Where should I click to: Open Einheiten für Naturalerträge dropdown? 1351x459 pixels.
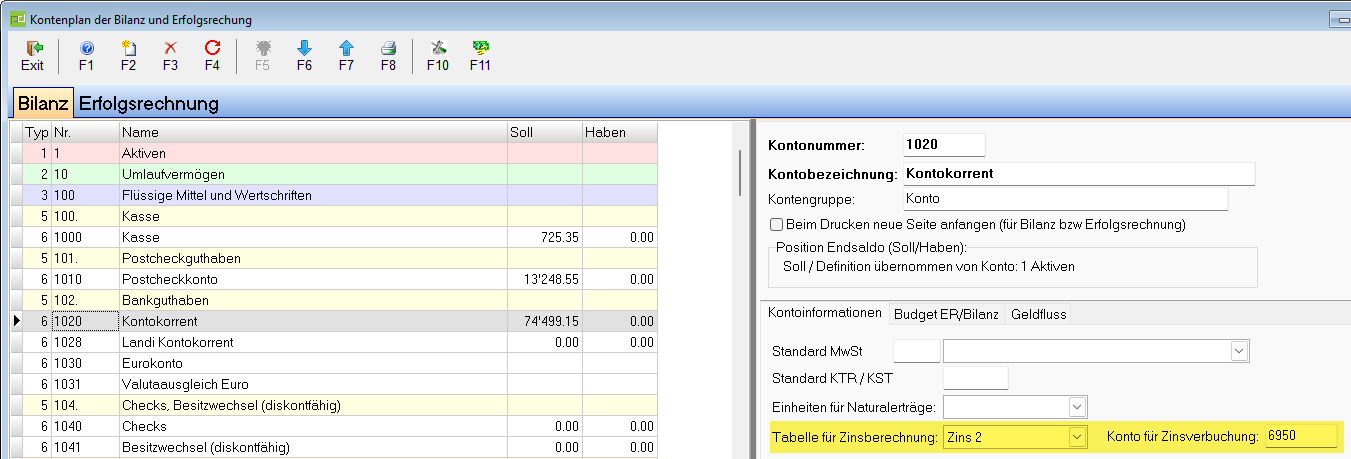(x=1076, y=407)
